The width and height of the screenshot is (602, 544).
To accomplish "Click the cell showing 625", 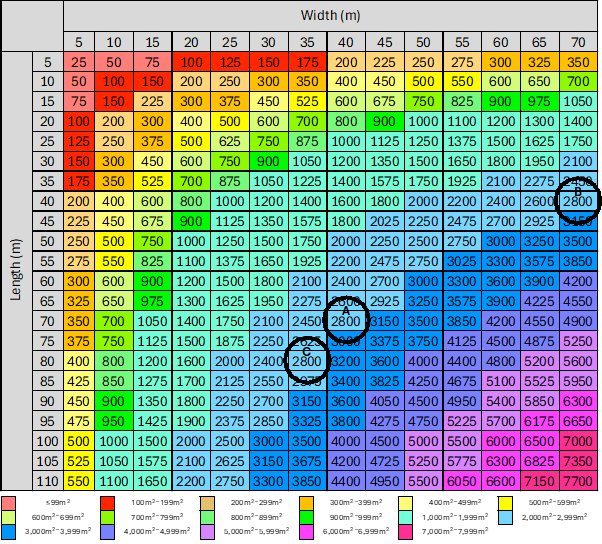I will pyautogui.click(x=230, y=141).
